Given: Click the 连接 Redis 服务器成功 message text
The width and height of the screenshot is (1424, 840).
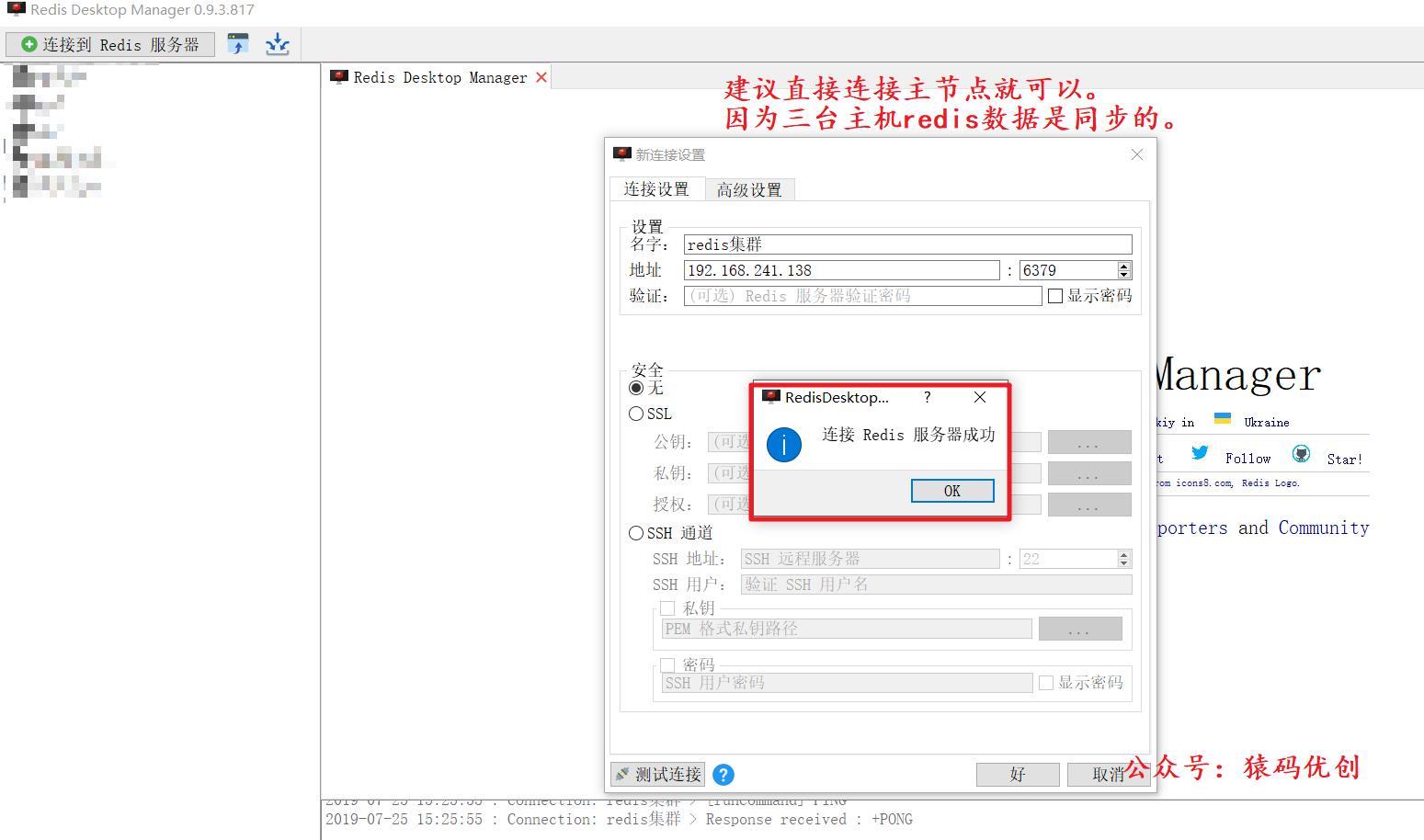Looking at the screenshot, I should [x=908, y=435].
